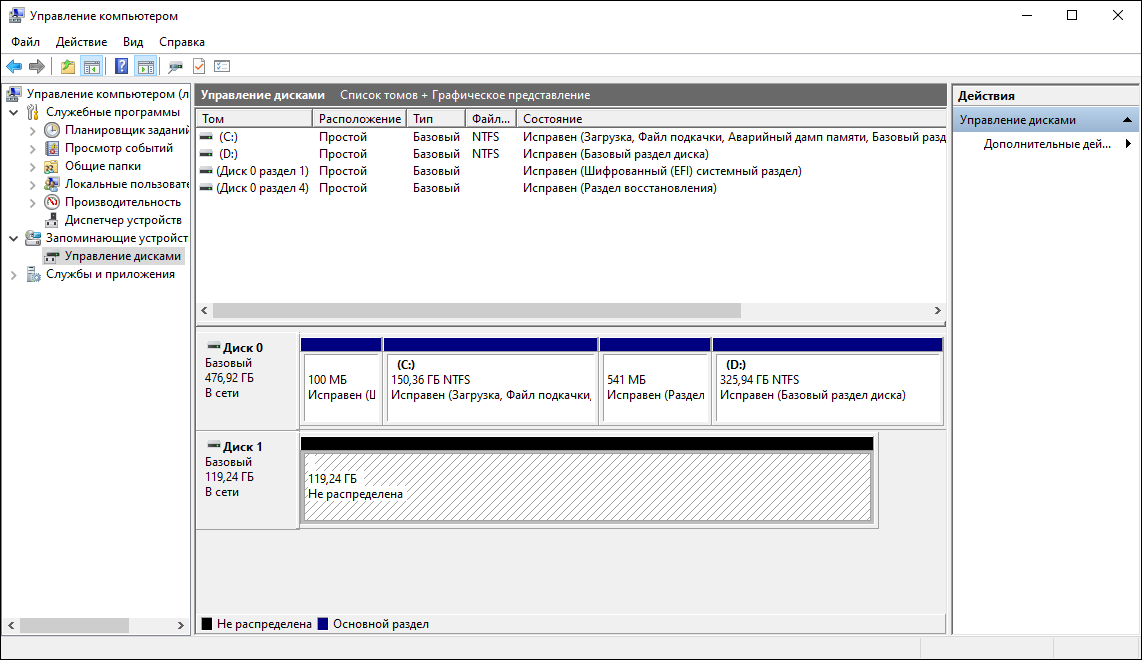Sort by the Тип column header
This screenshot has width=1142, height=660.
pyautogui.click(x=436, y=119)
